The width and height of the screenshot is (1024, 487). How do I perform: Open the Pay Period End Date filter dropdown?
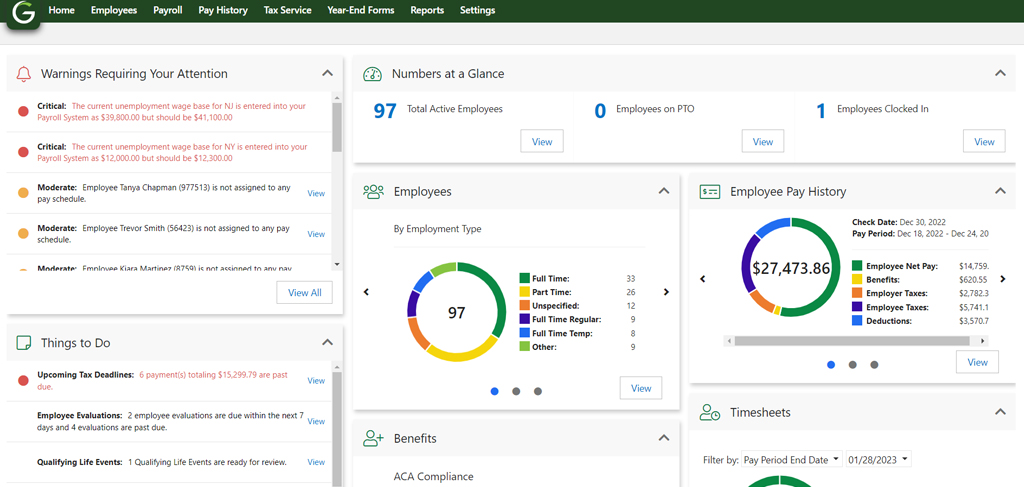pyautogui.click(x=791, y=460)
